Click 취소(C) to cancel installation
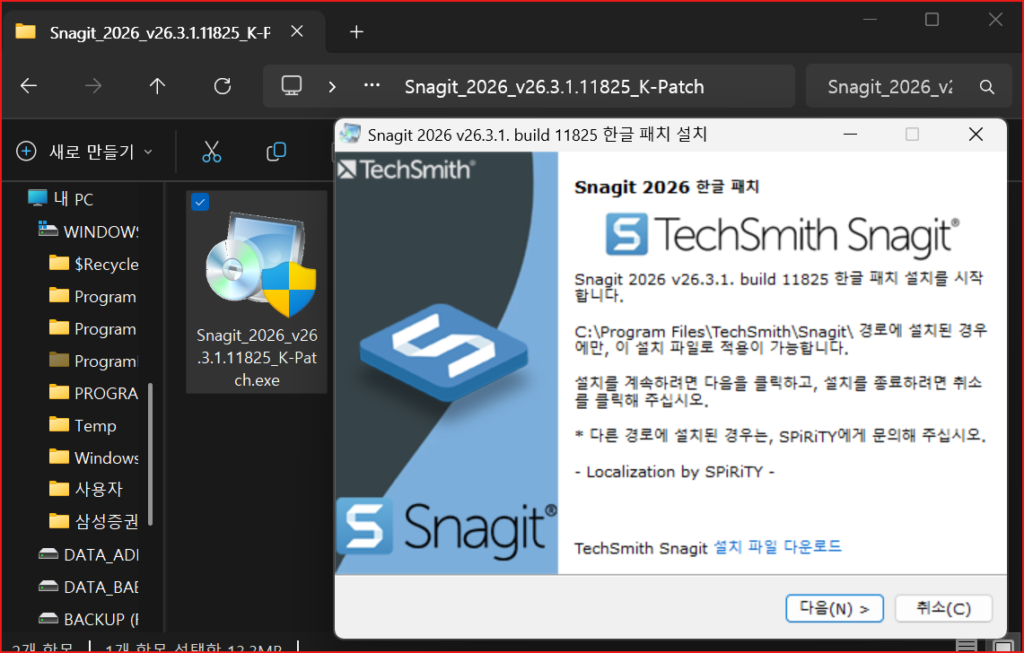This screenshot has height=653, width=1024. (943, 609)
